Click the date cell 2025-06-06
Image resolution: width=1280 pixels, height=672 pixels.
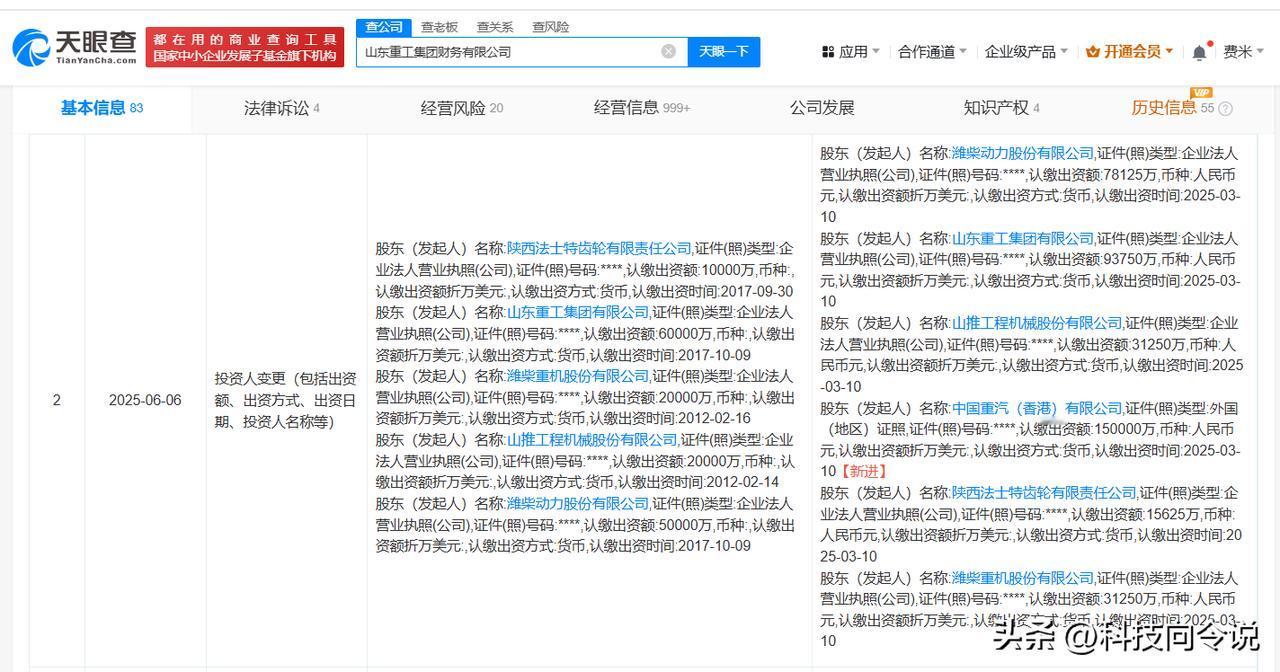tap(145, 400)
